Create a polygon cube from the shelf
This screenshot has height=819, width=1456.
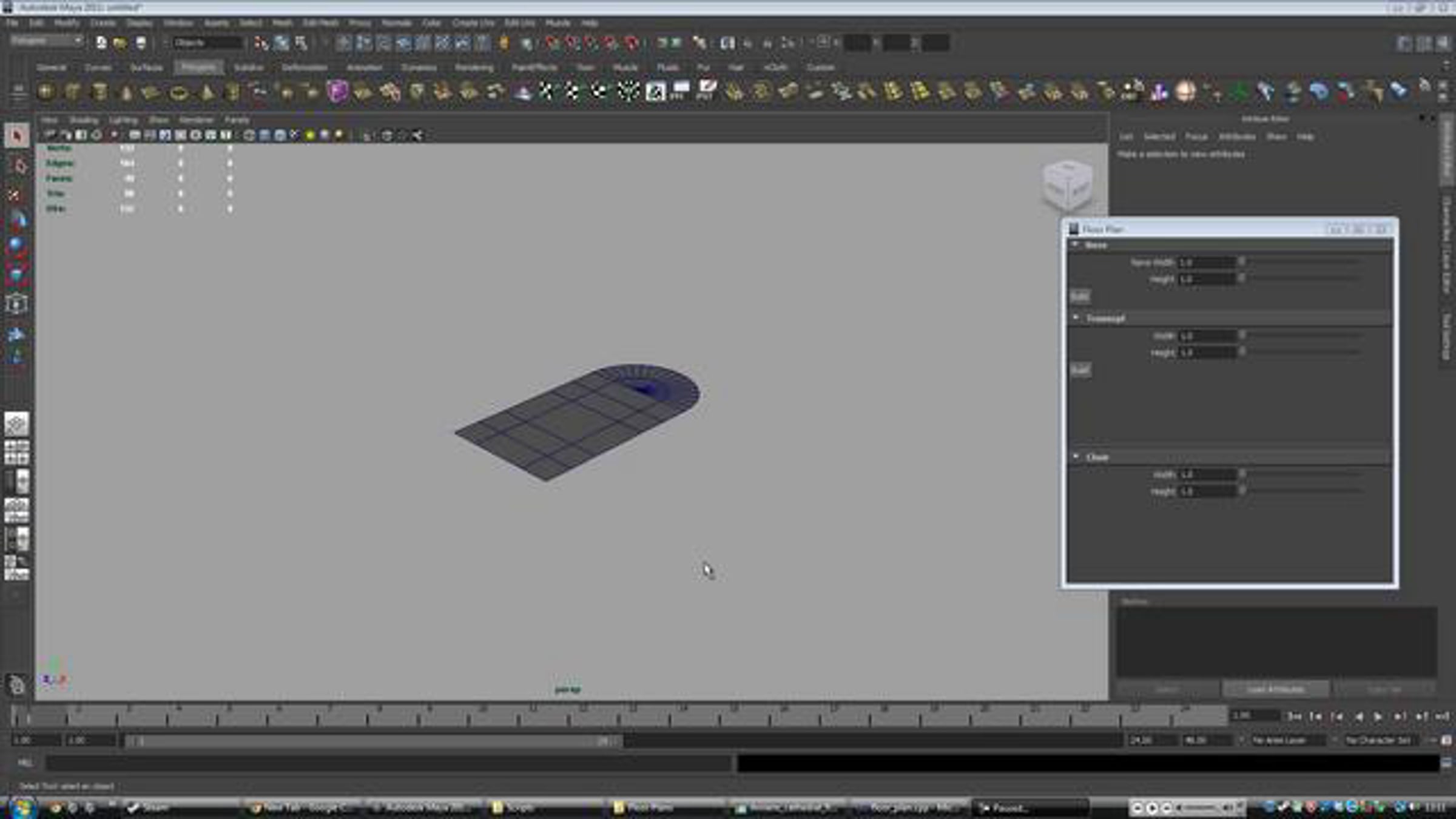coord(73,92)
